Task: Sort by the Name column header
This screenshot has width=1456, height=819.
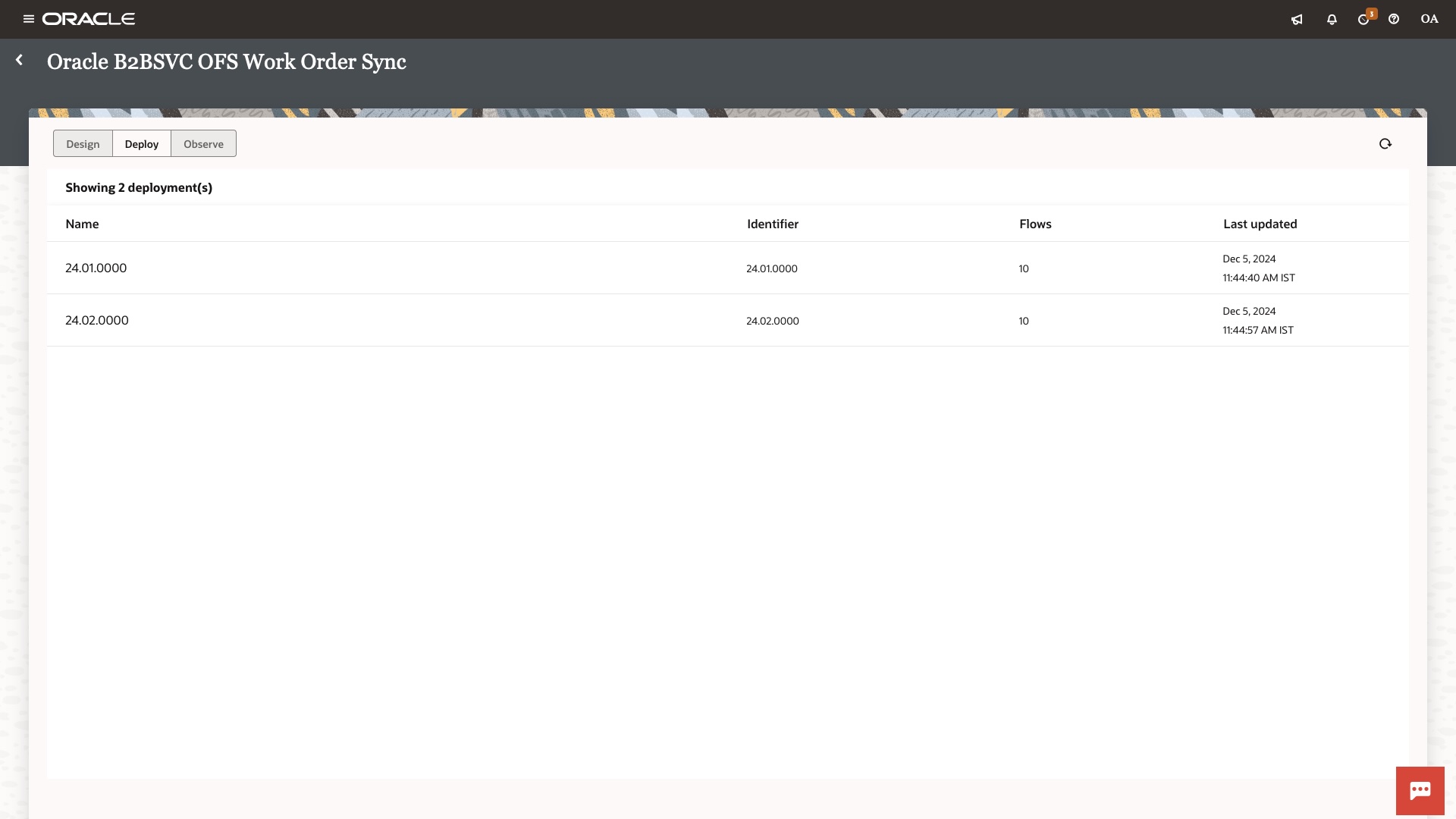Action: 82,224
